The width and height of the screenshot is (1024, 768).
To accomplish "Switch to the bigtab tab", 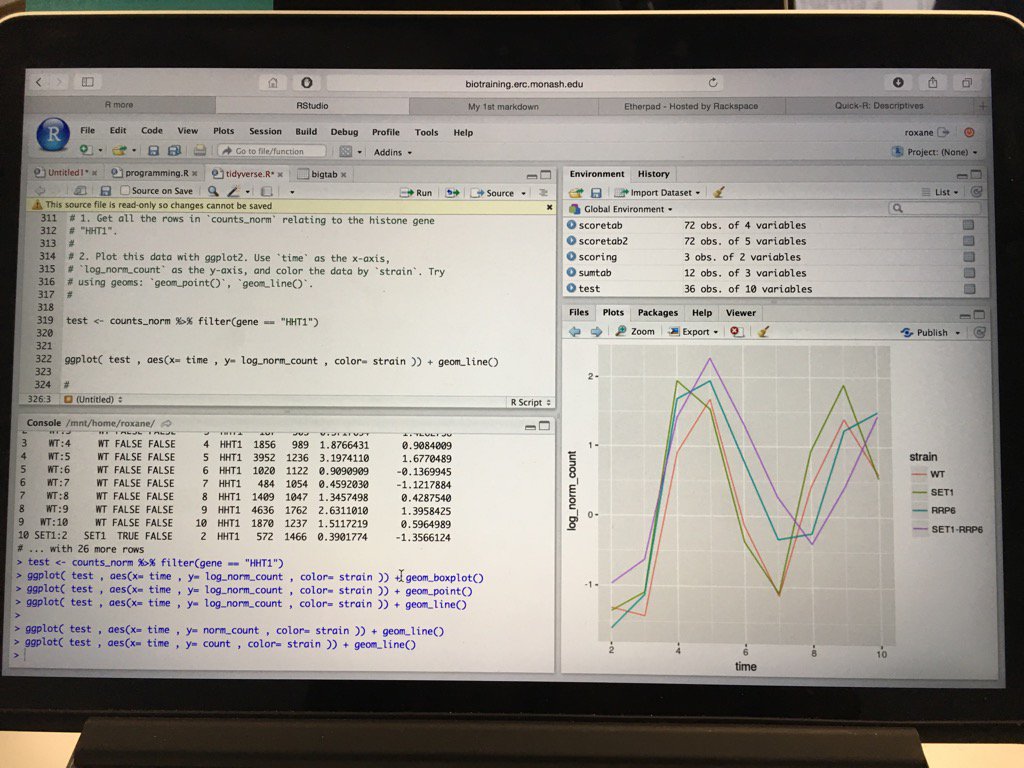I will (x=322, y=174).
